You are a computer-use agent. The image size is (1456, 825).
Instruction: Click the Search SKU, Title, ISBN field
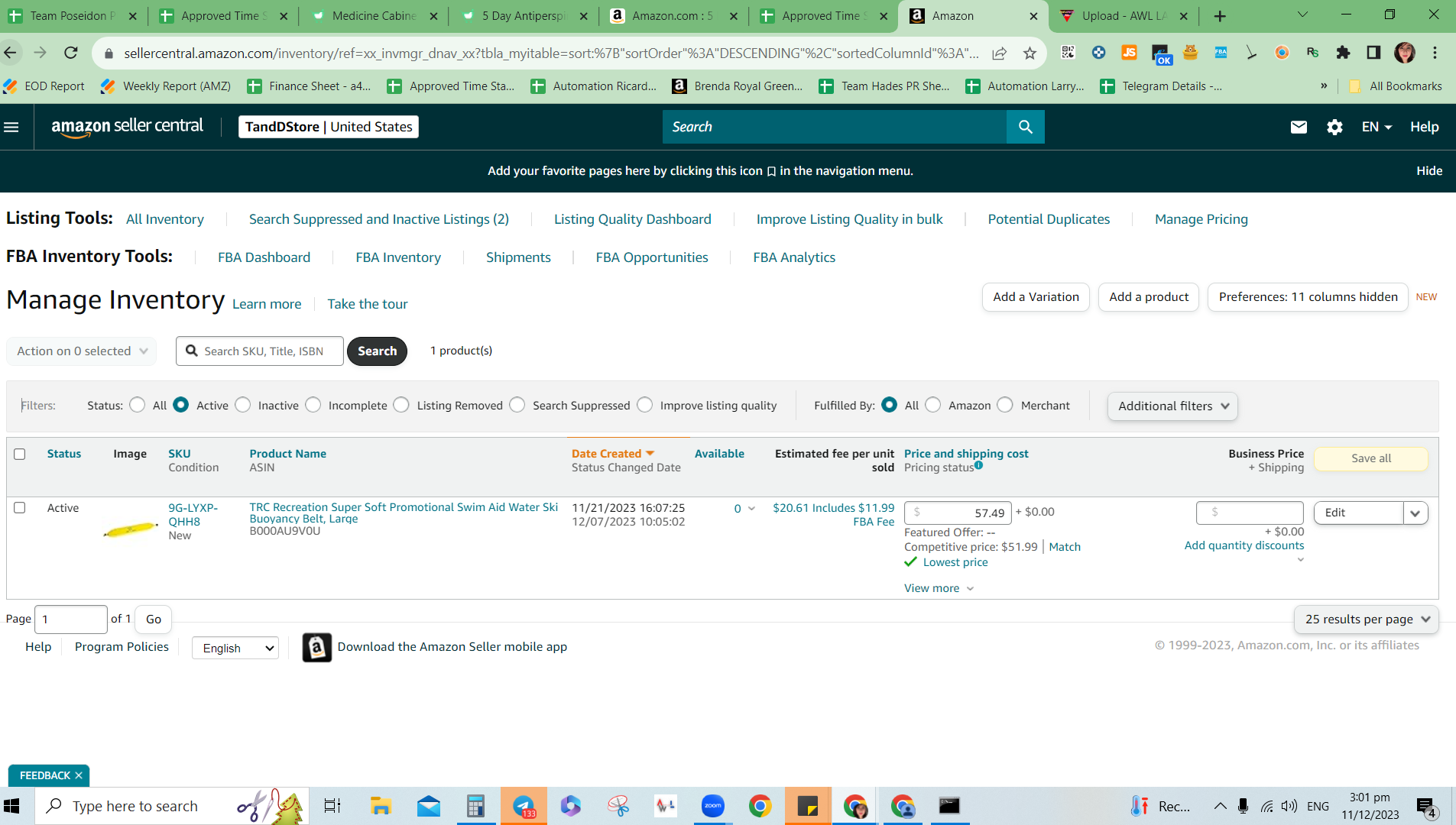pyautogui.click(x=260, y=351)
